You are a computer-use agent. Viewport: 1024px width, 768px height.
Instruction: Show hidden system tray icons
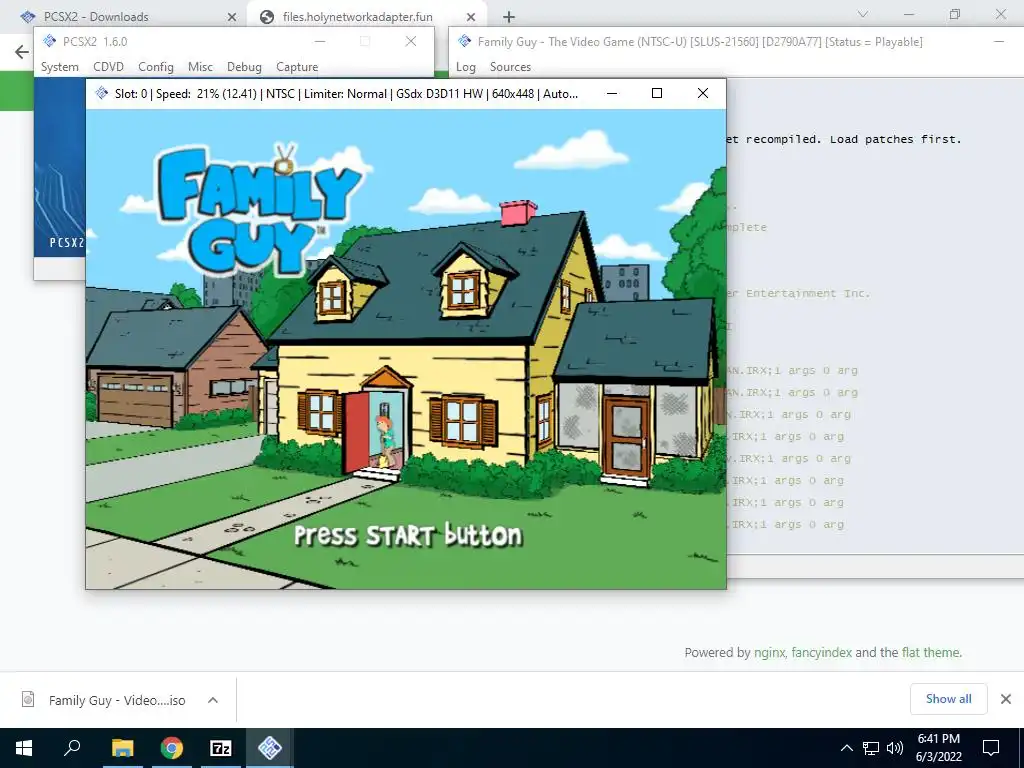pos(846,748)
